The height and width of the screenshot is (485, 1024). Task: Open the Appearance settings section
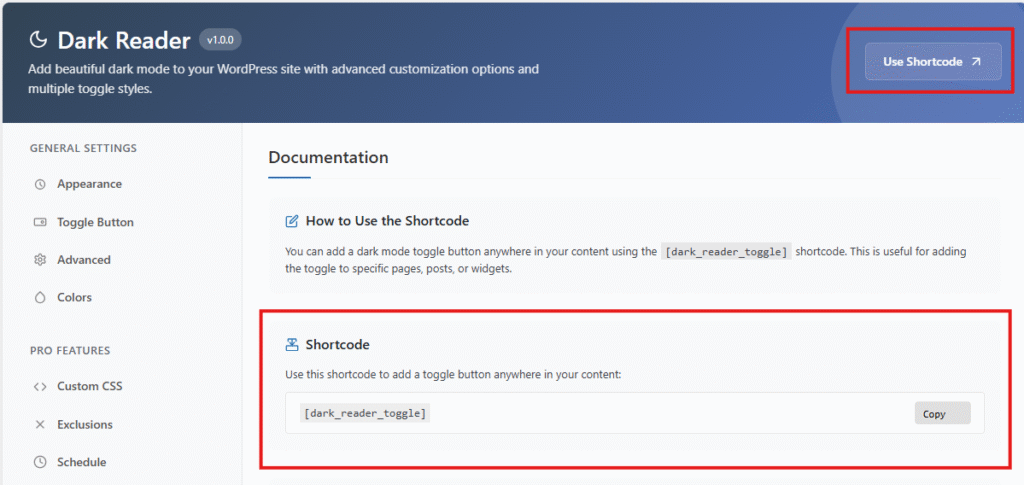pyautogui.click(x=89, y=184)
